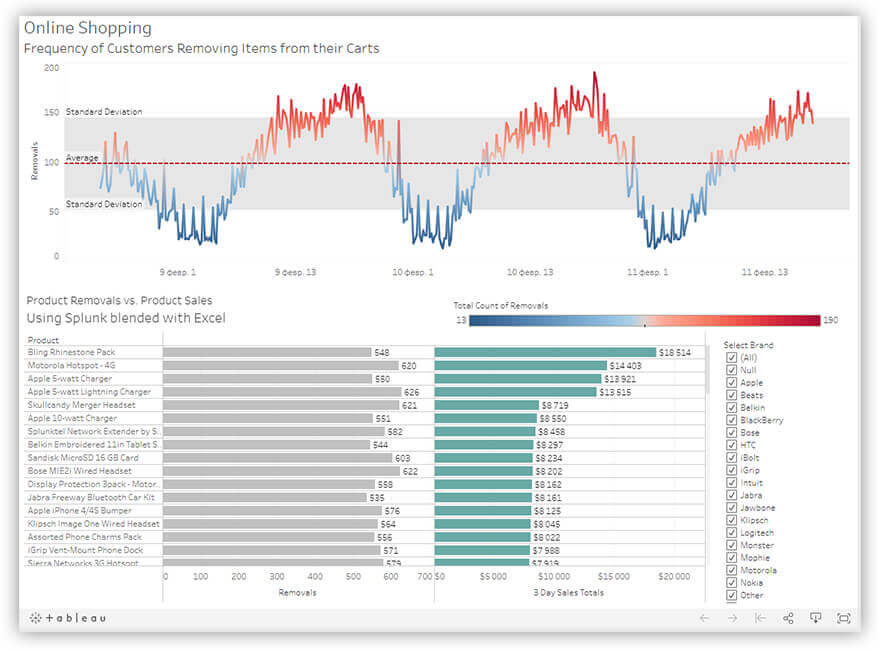Click the lower 'Standard Deviation' label
The height and width of the screenshot is (651, 880).
[x=104, y=204]
